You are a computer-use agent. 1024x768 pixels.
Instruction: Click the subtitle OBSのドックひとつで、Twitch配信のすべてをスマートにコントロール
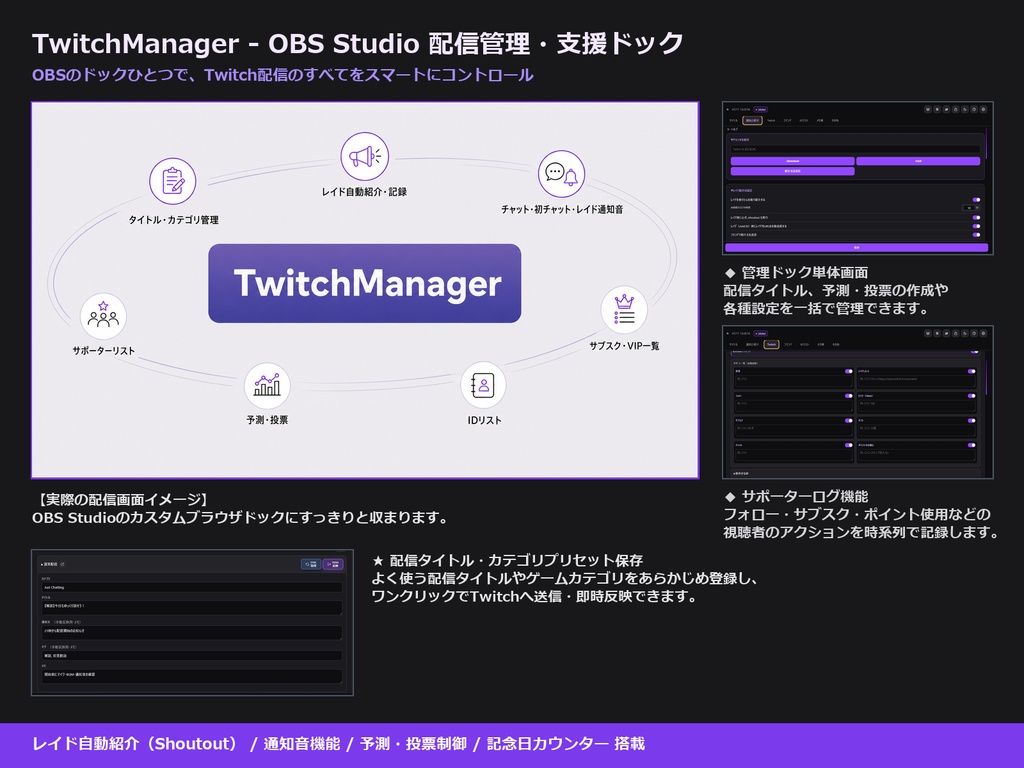click(283, 75)
